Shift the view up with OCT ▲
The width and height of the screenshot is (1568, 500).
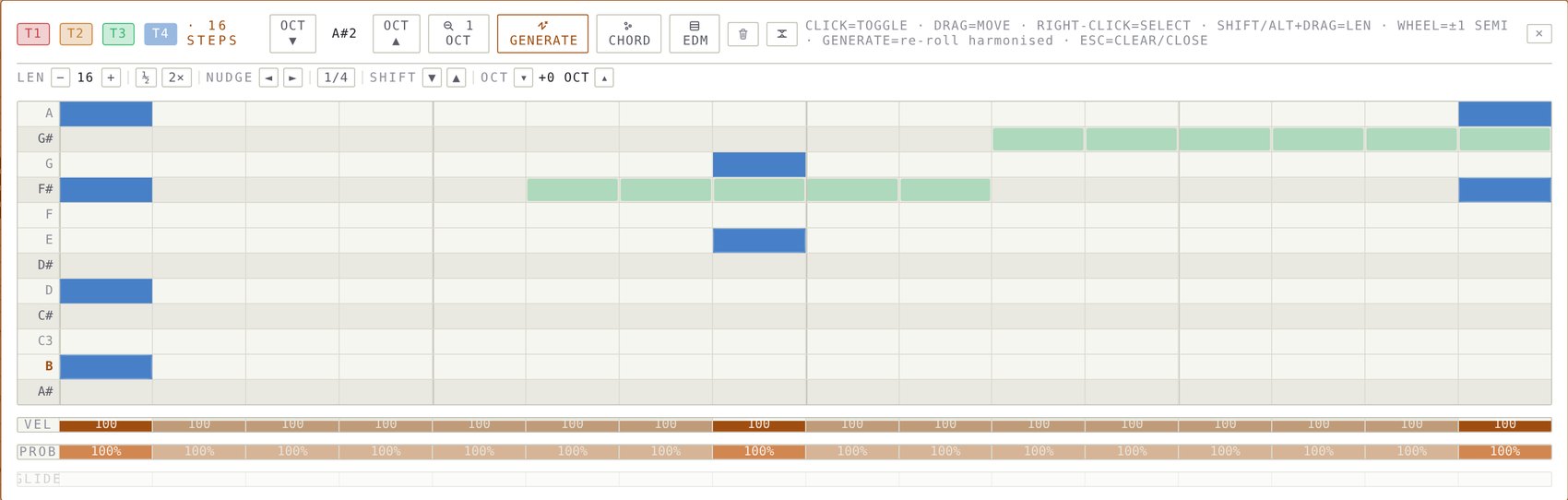coord(397,33)
